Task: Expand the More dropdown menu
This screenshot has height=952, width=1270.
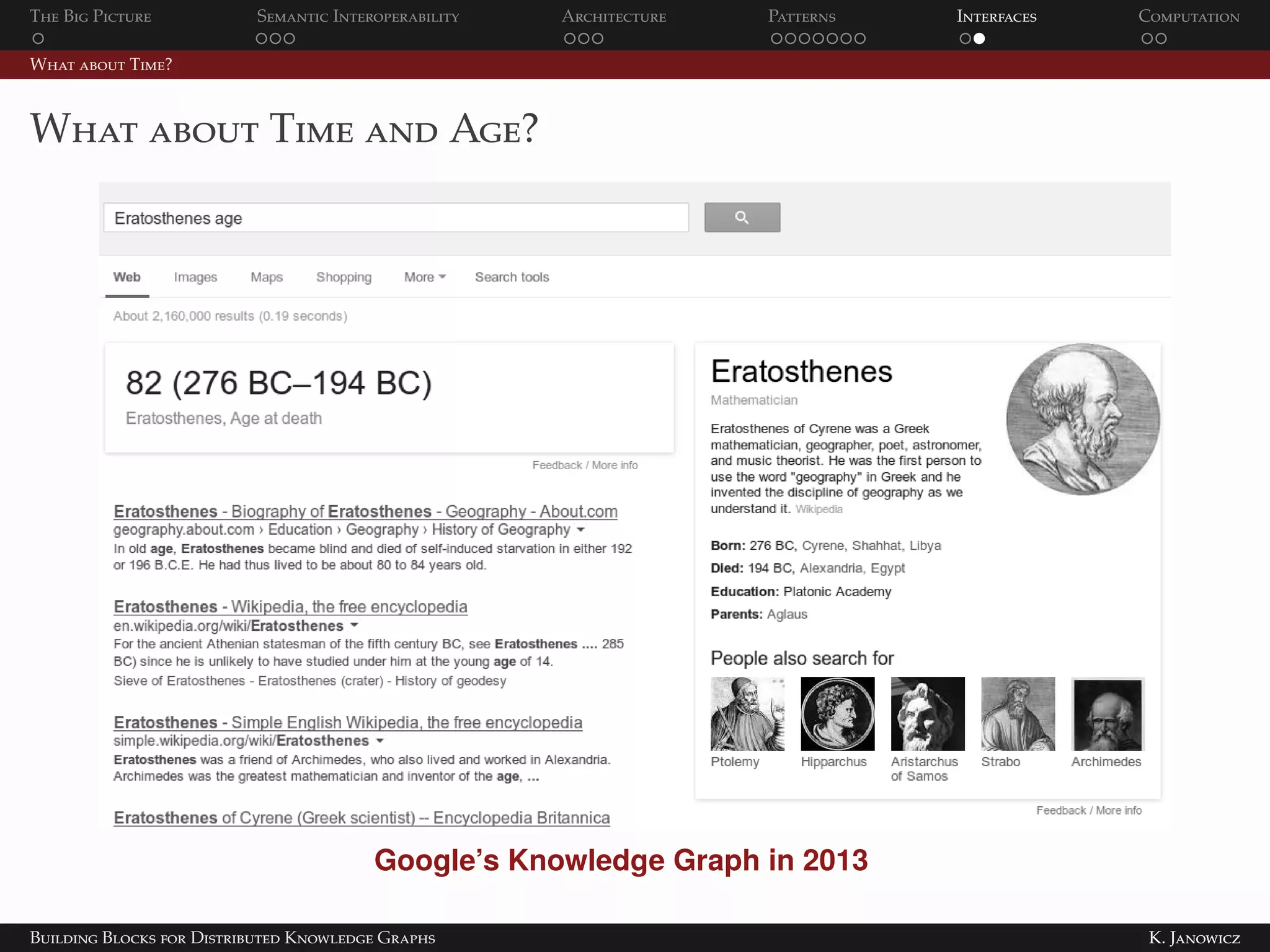Action: (x=425, y=277)
